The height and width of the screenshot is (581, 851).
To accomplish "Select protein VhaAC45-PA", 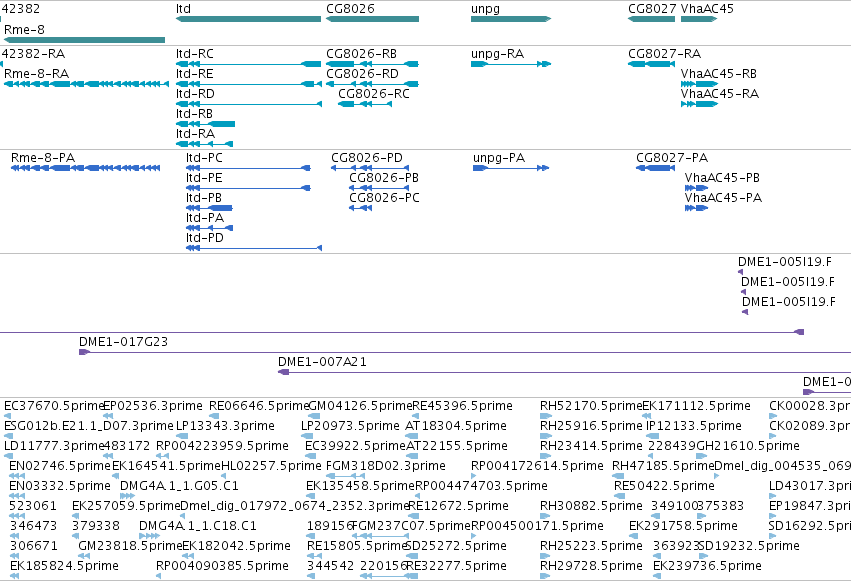I will [x=696, y=208].
